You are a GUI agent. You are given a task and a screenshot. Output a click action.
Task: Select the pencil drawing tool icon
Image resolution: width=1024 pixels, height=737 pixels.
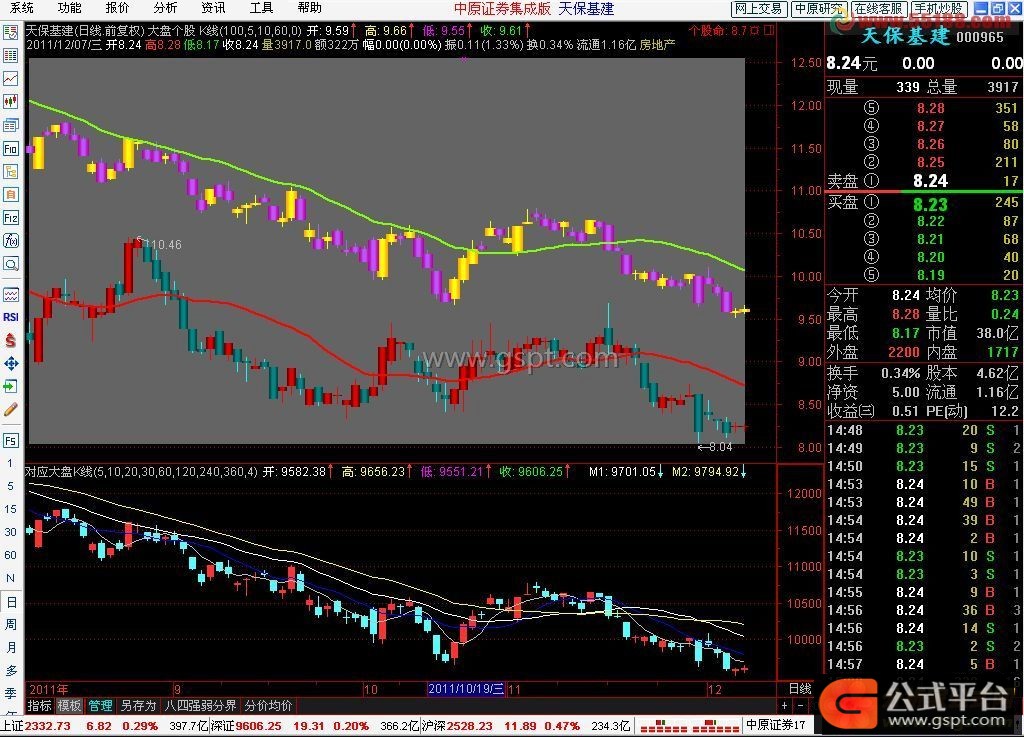tap(10, 410)
